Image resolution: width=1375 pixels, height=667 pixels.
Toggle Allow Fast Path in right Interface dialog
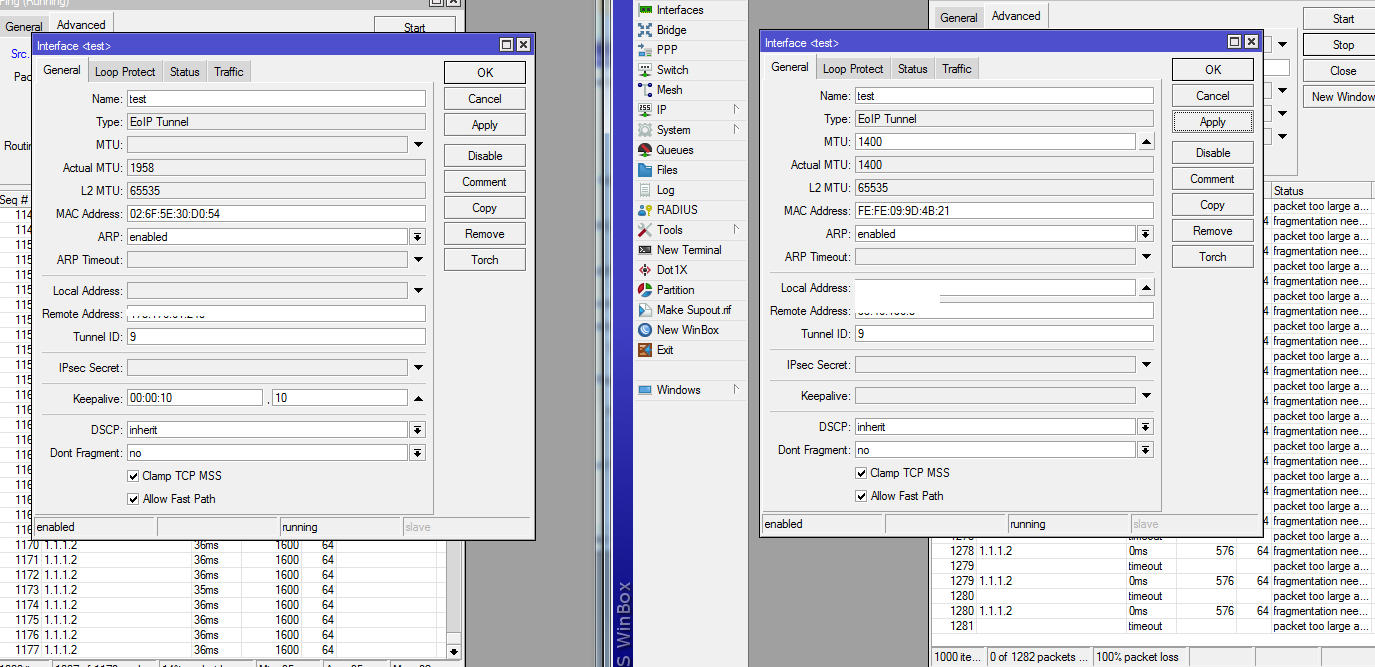click(x=862, y=496)
